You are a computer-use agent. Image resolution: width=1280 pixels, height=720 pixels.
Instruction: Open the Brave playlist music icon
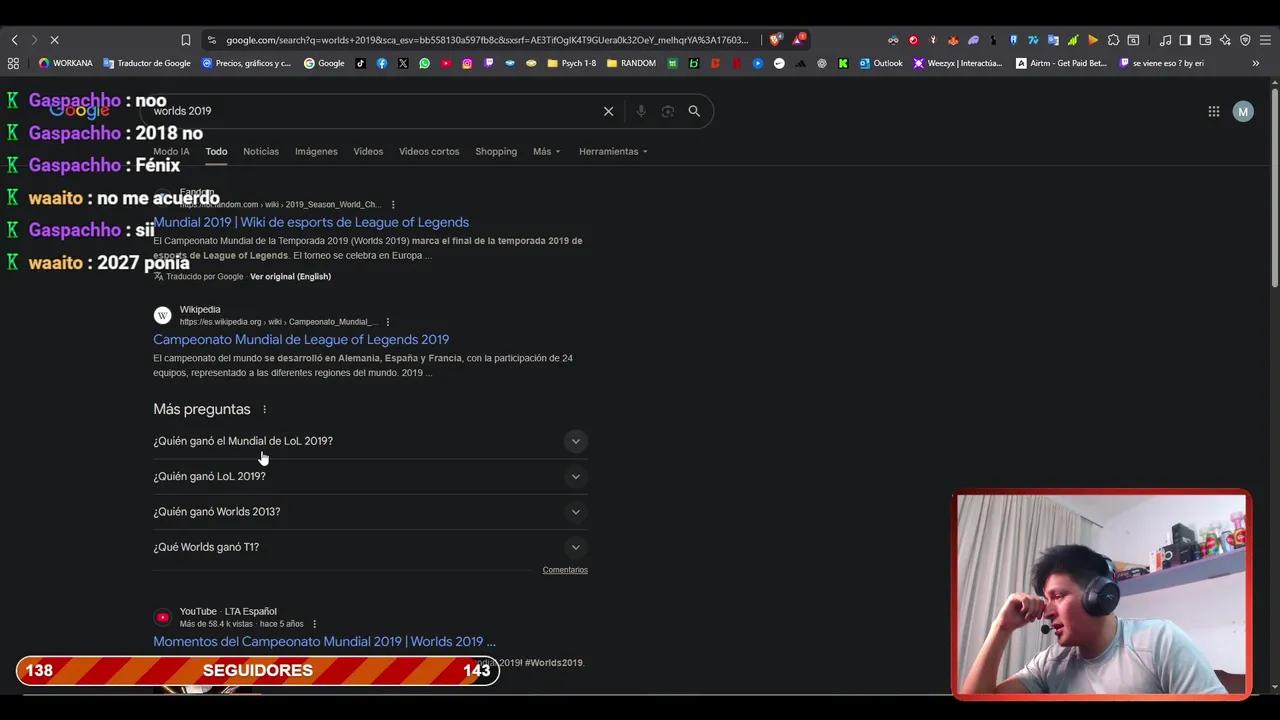1165,40
